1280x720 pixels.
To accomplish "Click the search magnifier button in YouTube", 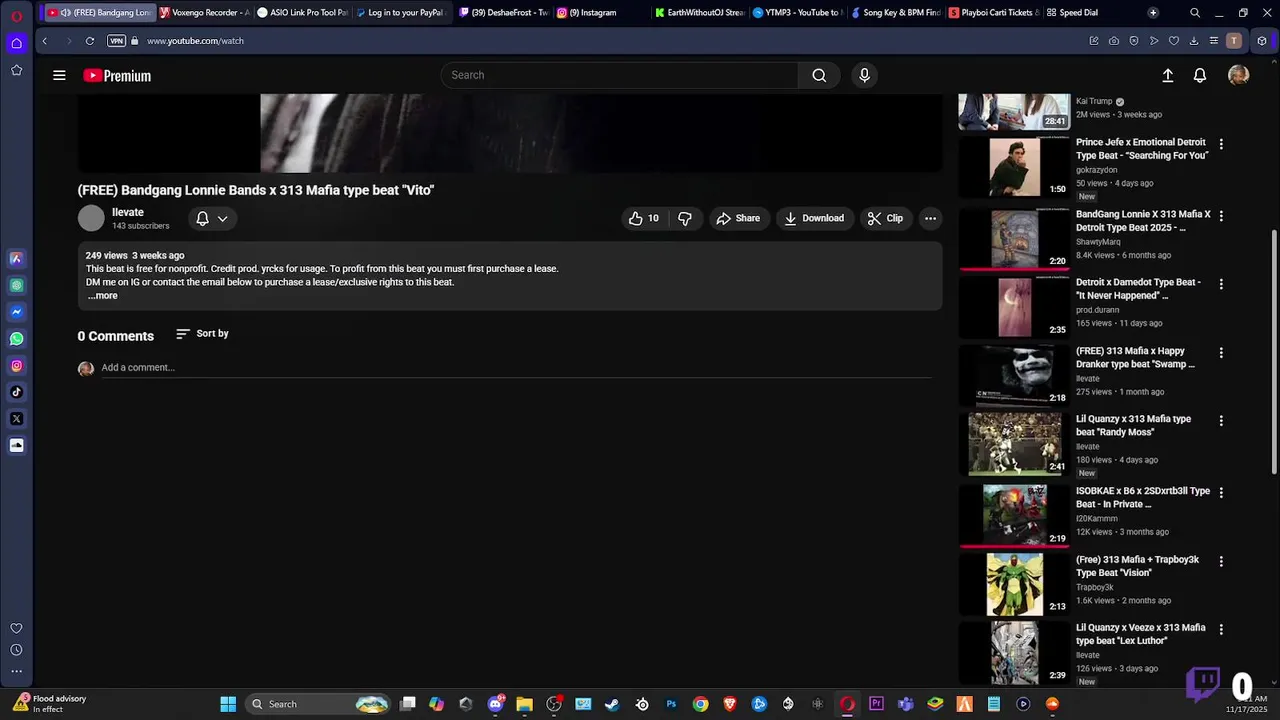I will coord(819,75).
